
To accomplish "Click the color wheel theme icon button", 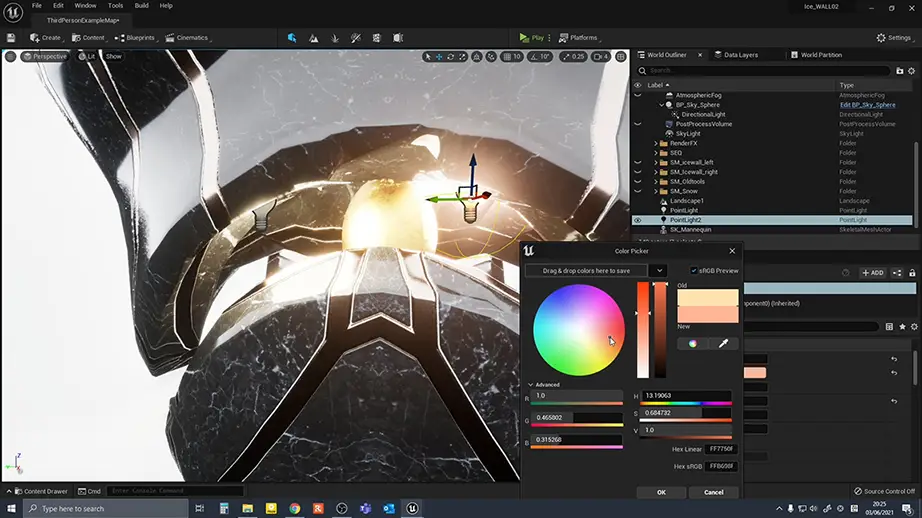I will click(x=692, y=343).
